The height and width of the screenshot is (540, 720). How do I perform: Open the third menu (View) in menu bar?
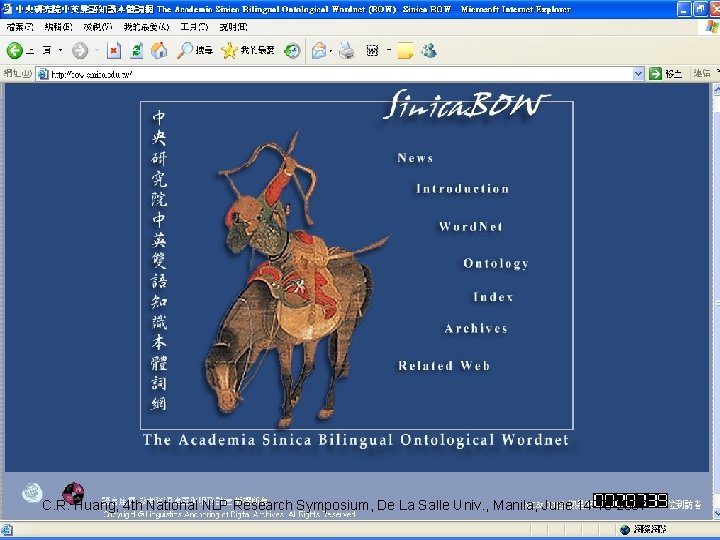pos(97,27)
